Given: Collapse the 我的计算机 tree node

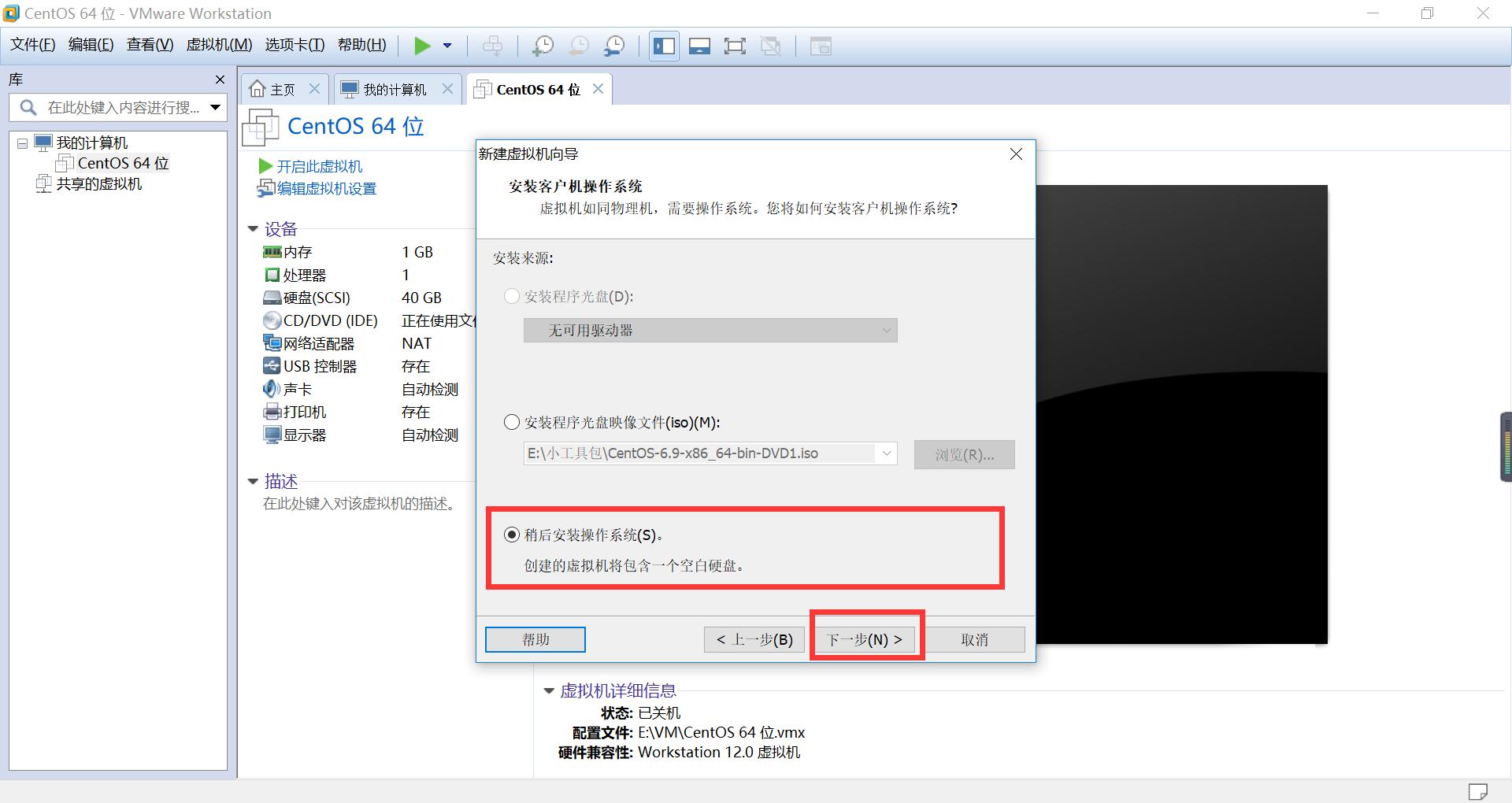Looking at the screenshot, I should tap(22, 143).
